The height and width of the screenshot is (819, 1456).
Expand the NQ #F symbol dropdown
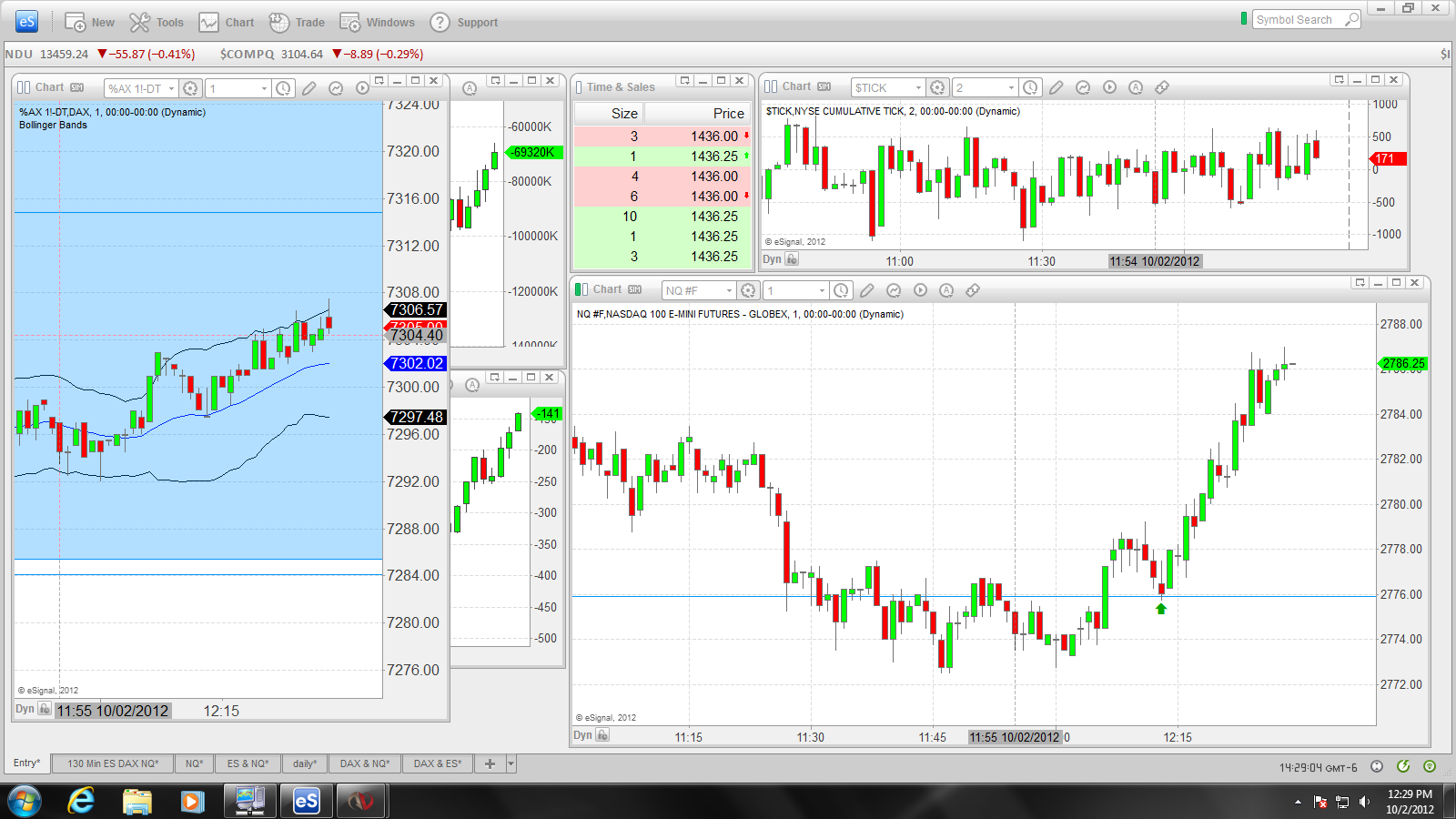click(729, 290)
